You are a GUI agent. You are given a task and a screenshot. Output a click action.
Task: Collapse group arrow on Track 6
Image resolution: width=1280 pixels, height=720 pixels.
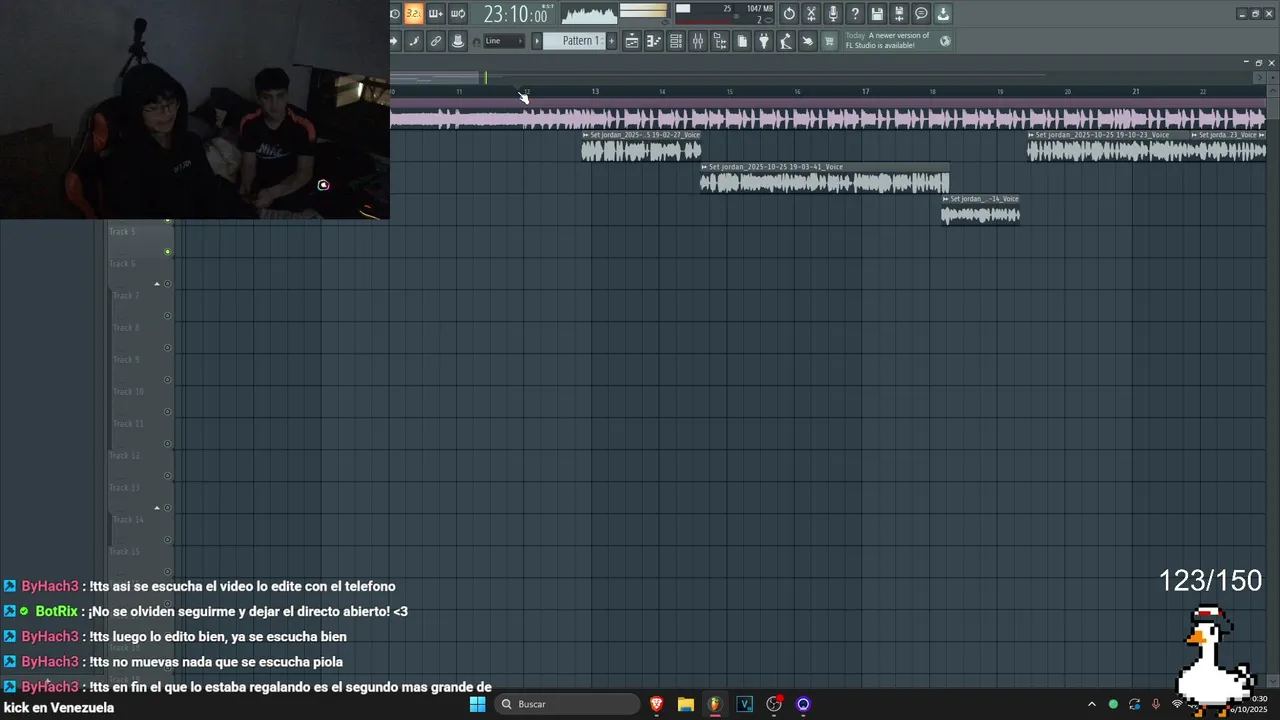(157, 284)
